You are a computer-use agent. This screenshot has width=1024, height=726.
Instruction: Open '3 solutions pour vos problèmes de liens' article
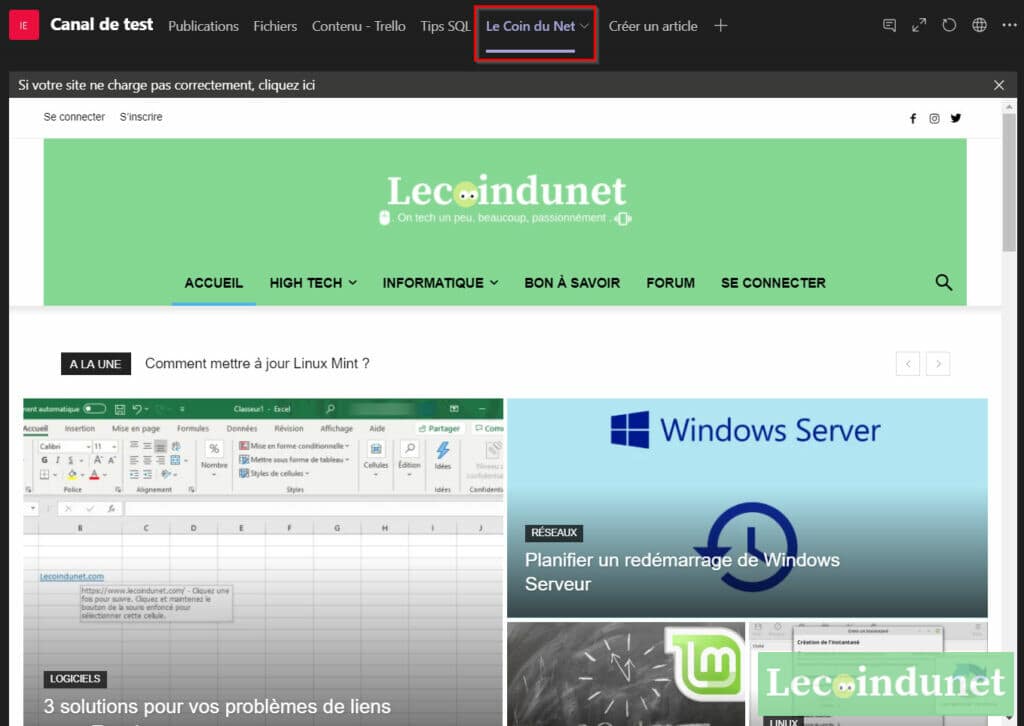(217, 706)
